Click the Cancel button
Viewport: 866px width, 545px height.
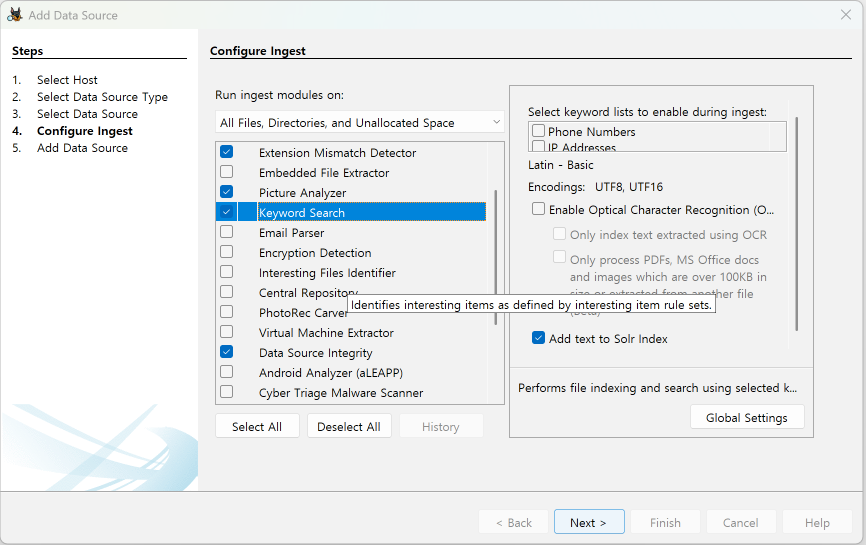click(740, 522)
